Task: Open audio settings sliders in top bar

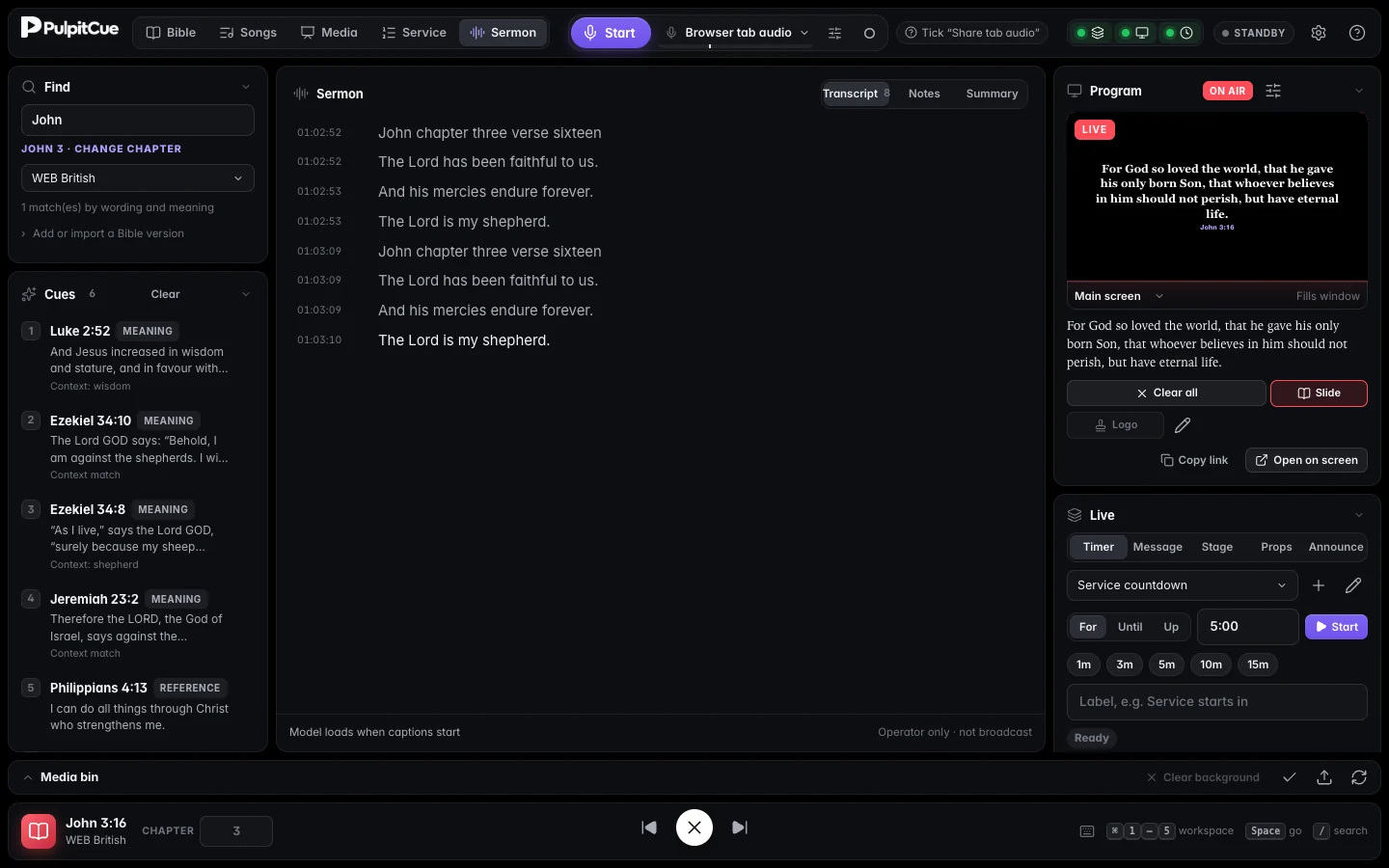Action: (835, 33)
